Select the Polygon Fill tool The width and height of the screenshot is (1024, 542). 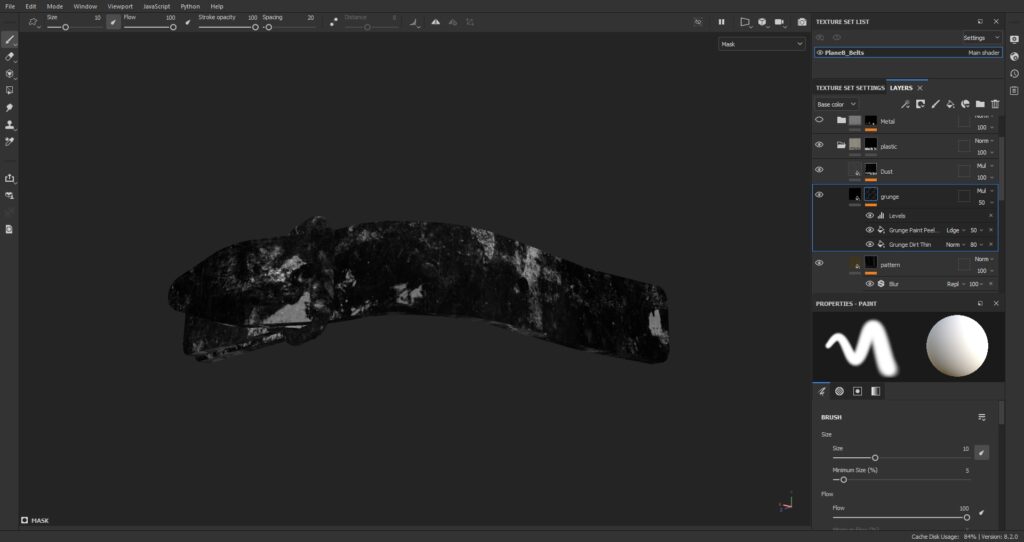pos(10,90)
